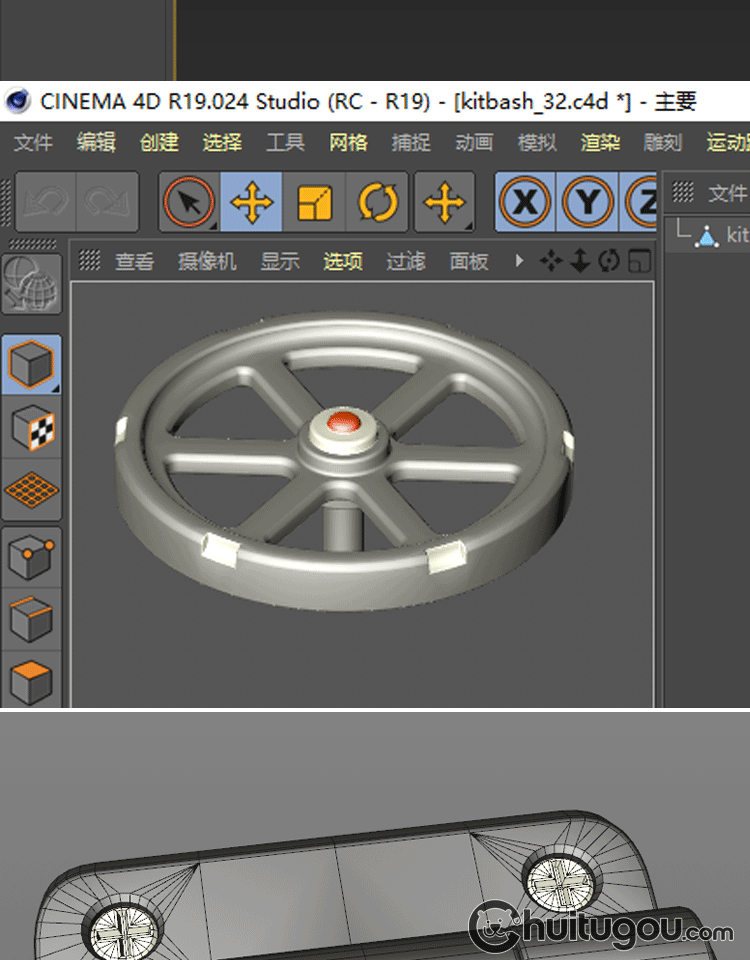Viewport: 750px width, 960px height.
Task: Activate the highlighted Move tool
Action: pos(252,202)
